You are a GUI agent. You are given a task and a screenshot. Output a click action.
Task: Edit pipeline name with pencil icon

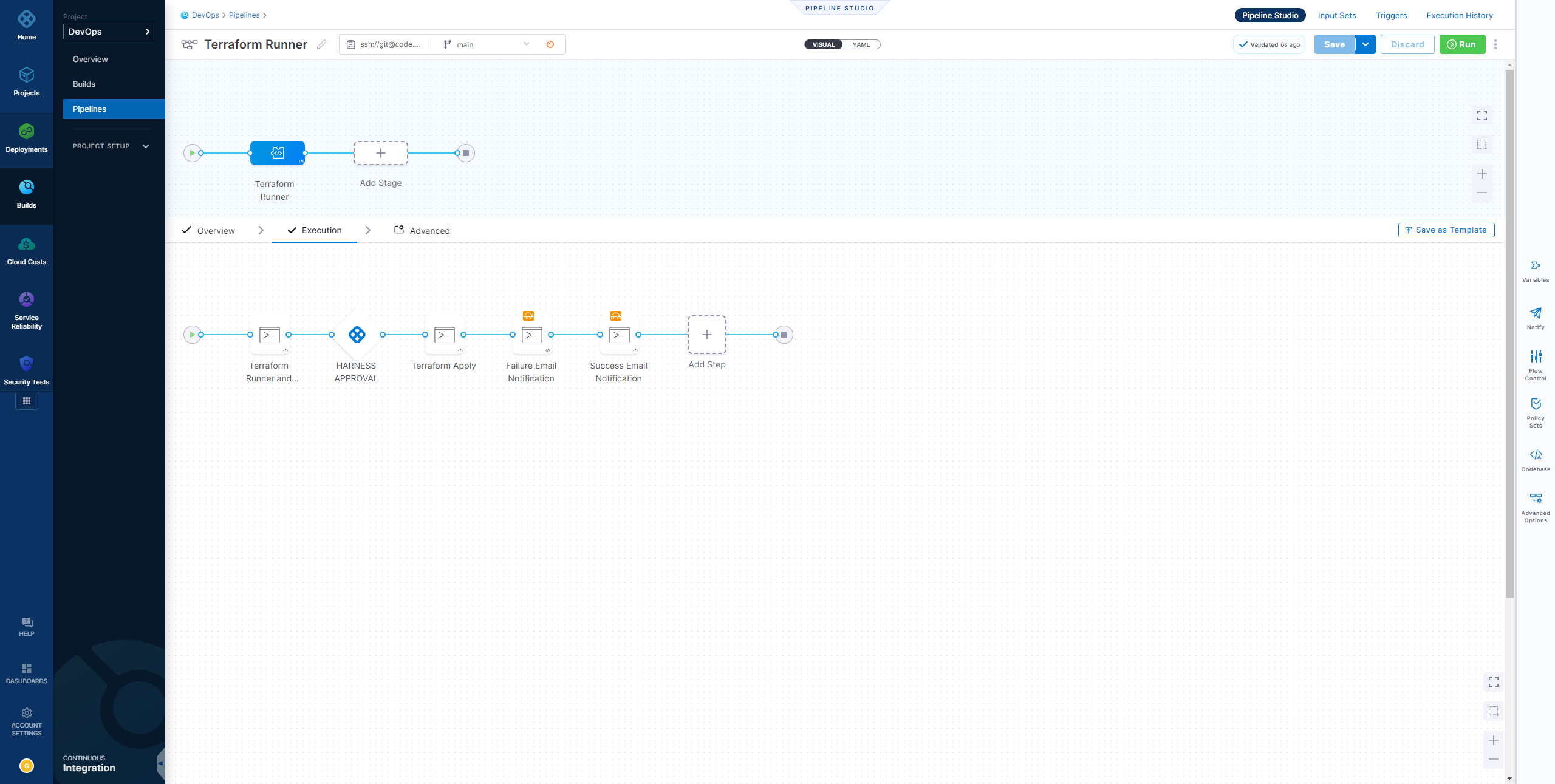tap(321, 44)
